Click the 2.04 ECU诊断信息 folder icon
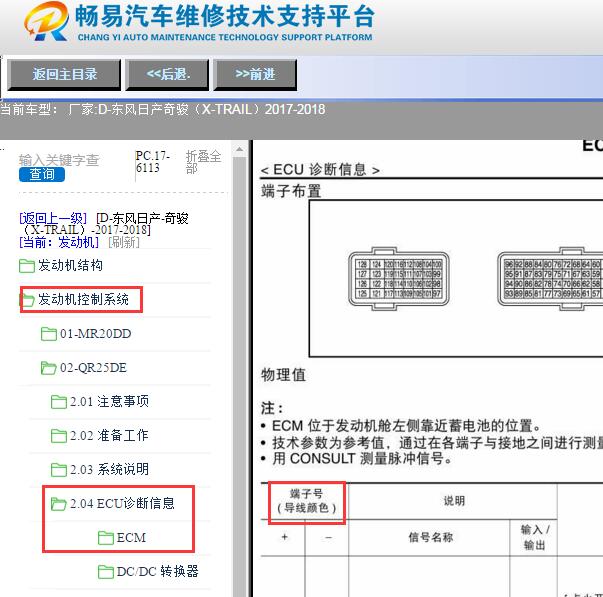This screenshot has height=597, width=603. point(59,504)
